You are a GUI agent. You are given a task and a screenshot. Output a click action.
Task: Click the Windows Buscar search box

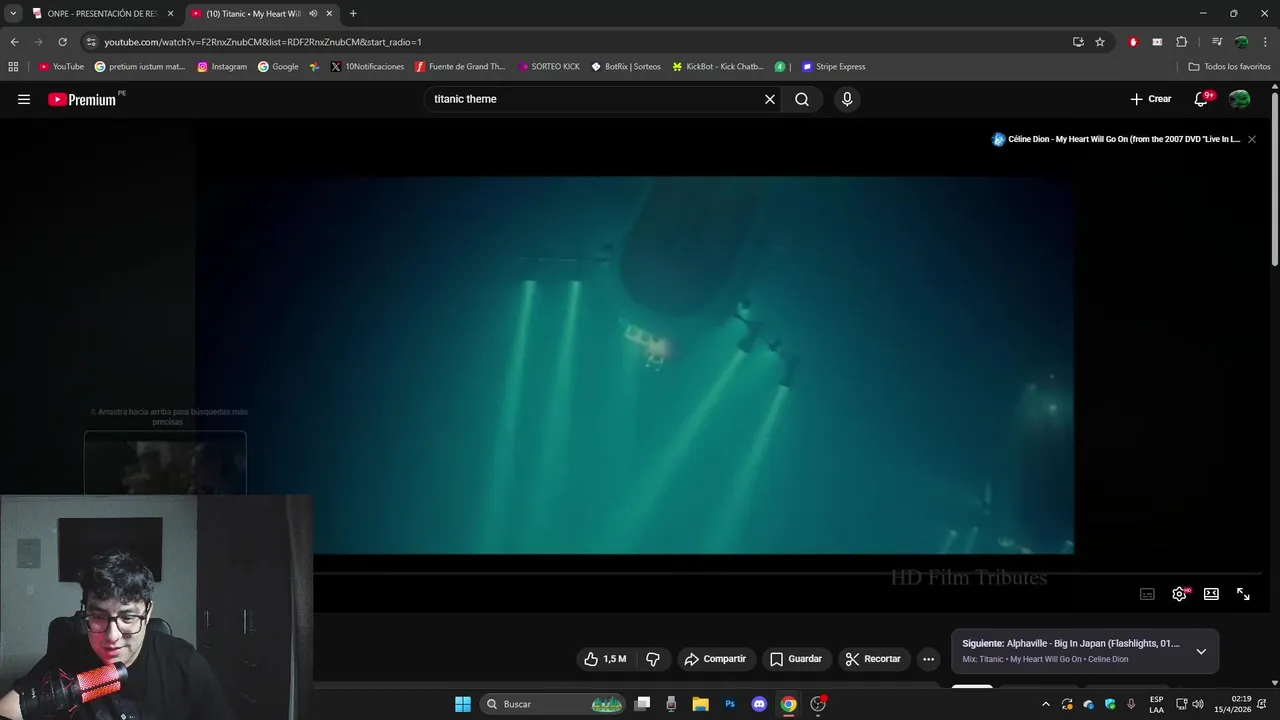tap(553, 704)
